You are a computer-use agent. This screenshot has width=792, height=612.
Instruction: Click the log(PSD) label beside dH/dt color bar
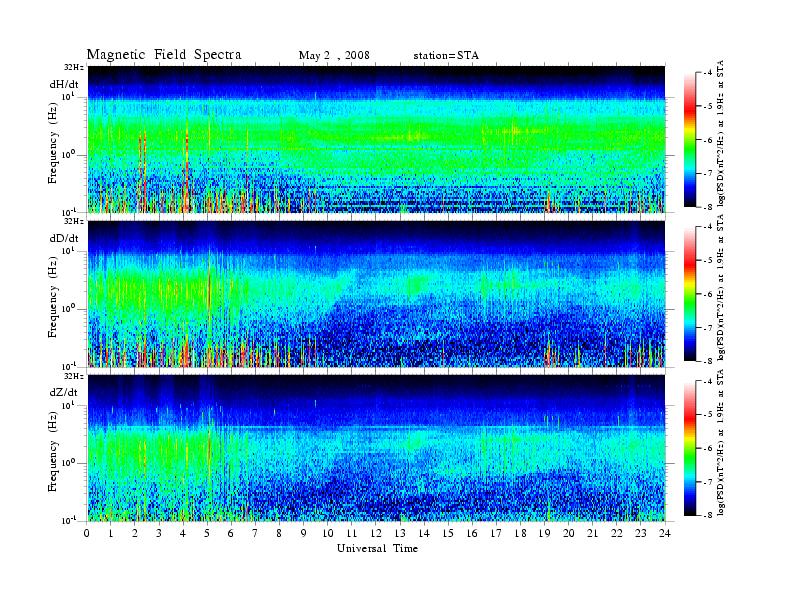pyautogui.click(x=721, y=134)
